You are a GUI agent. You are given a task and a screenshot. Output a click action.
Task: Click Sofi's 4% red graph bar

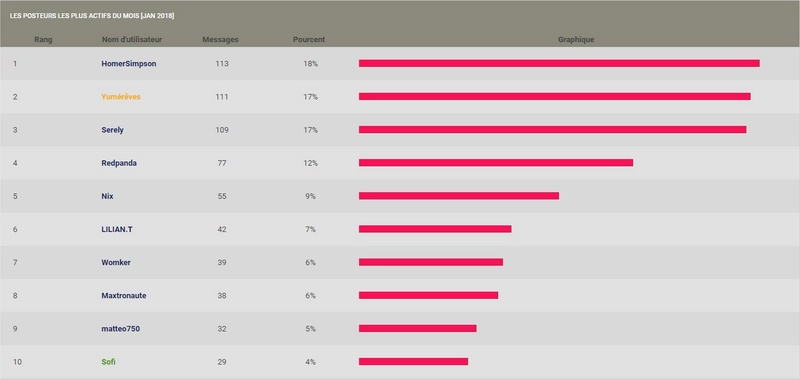[413, 362]
